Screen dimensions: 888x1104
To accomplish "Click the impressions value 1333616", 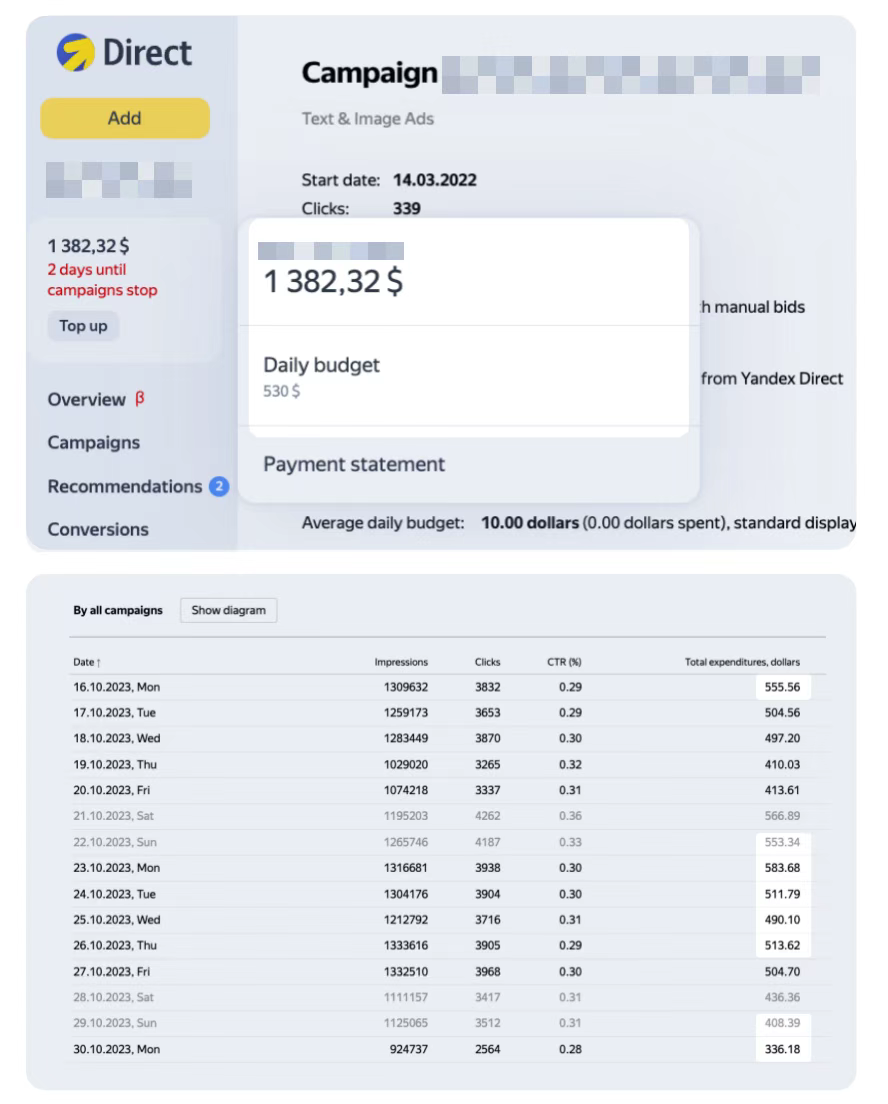I will click(x=406, y=946).
